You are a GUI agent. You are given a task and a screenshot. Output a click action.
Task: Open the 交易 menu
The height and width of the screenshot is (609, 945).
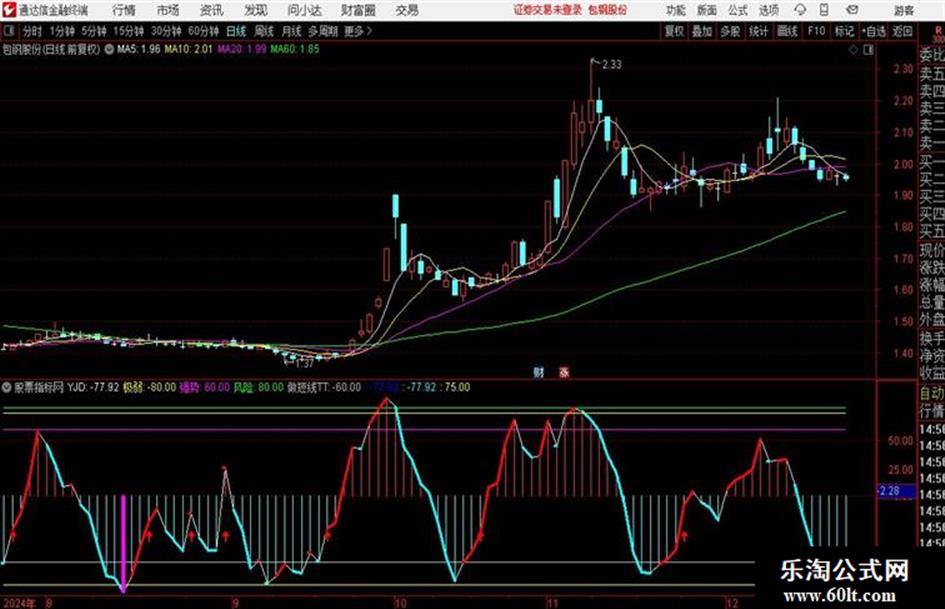coord(407,10)
